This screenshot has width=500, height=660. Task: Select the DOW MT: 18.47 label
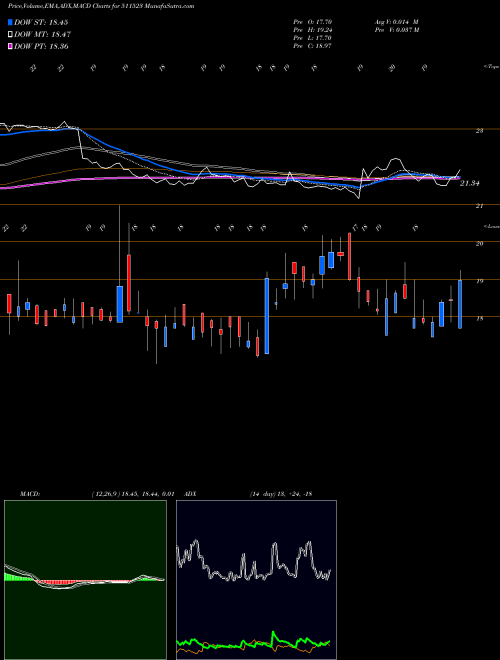pyautogui.click(x=43, y=34)
